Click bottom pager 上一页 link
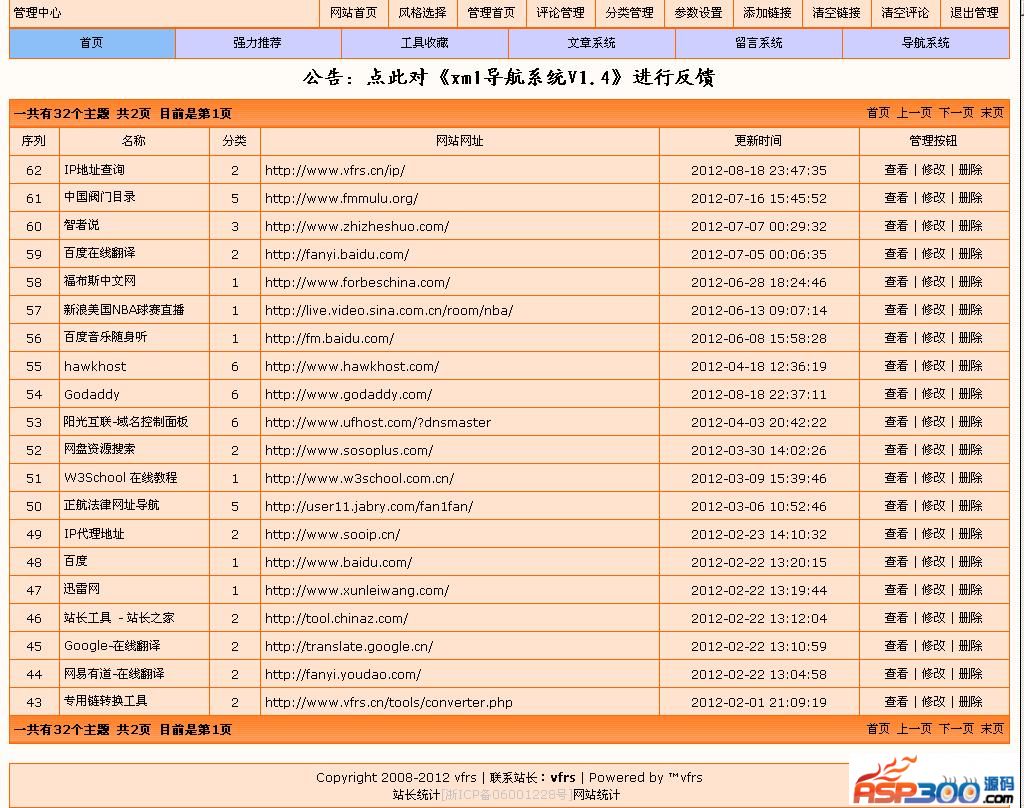The height and width of the screenshot is (808, 1024). [x=914, y=729]
